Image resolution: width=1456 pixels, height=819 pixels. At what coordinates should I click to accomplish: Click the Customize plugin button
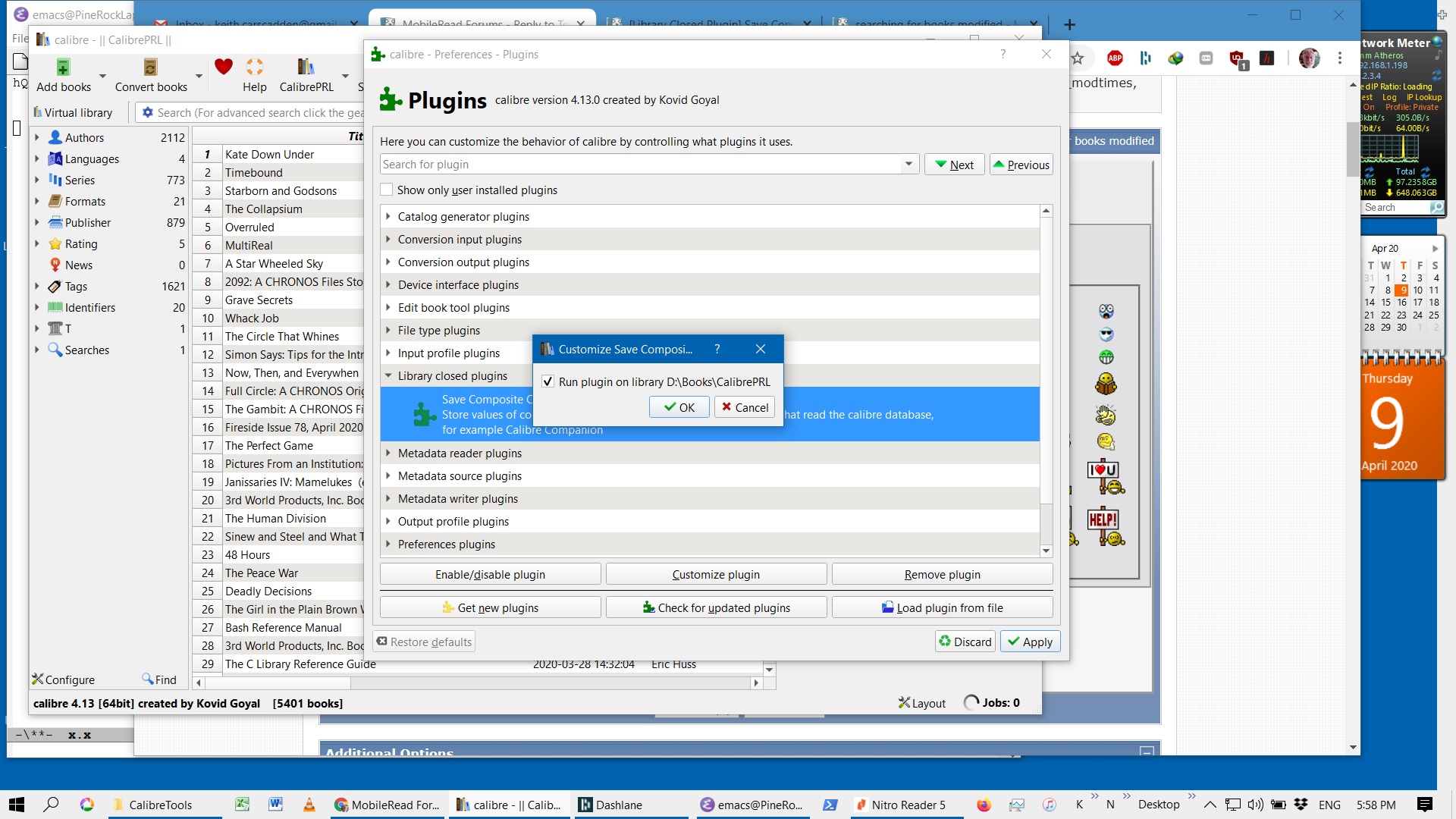715,574
